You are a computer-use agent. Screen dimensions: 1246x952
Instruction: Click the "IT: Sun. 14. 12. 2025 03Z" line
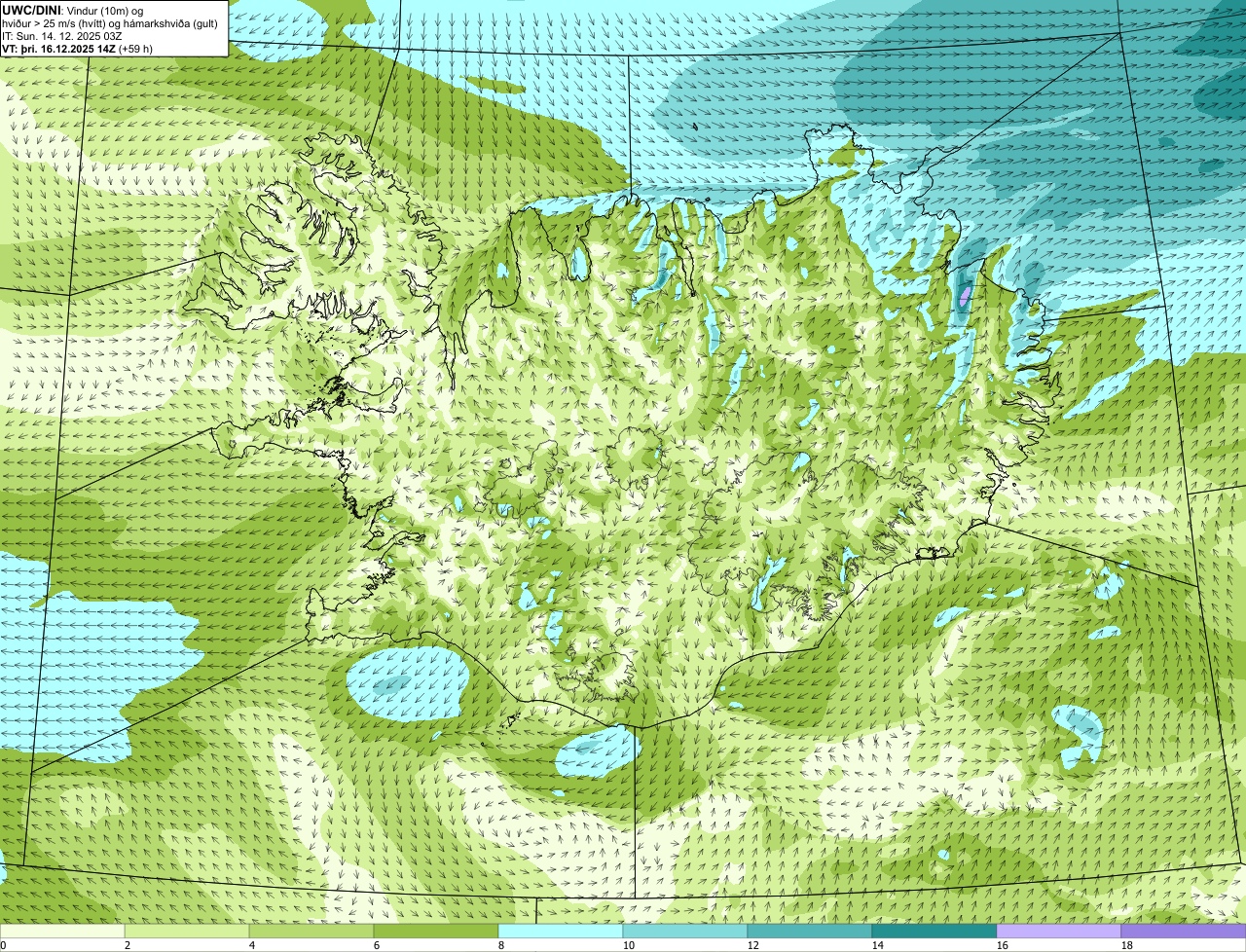[x=62, y=35]
